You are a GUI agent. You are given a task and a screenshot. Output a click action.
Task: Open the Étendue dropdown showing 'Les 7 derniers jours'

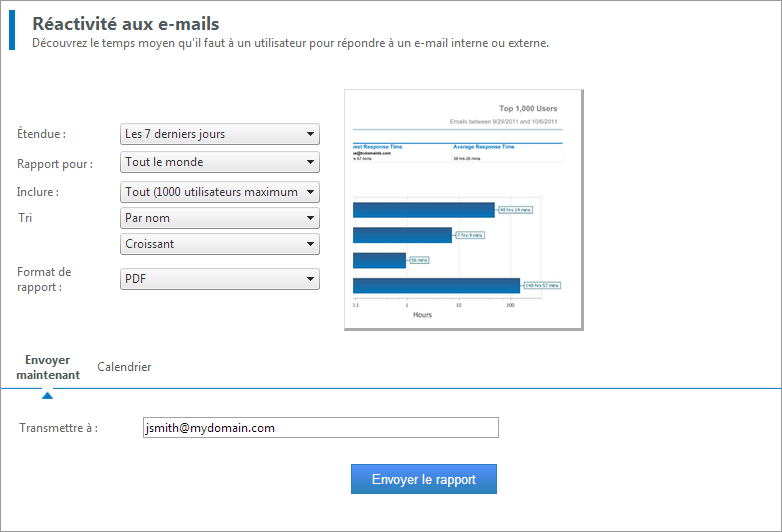tap(219, 134)
